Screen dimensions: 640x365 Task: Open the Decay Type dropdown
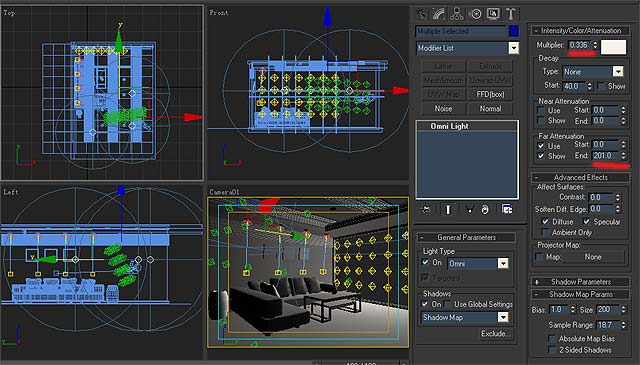click(x=618, y=72)
